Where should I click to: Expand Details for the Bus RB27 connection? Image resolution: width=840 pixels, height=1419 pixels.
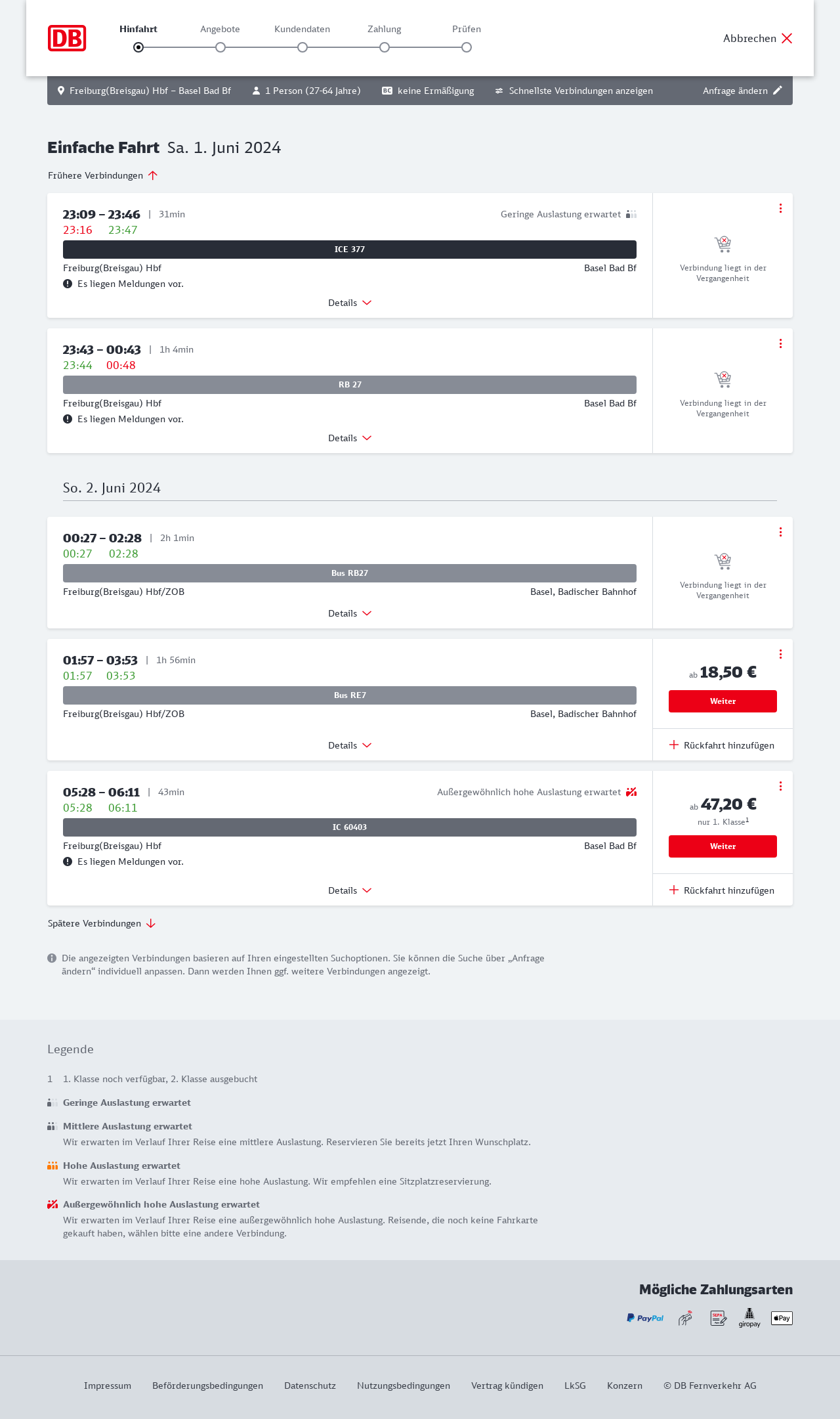click(350, 613)
